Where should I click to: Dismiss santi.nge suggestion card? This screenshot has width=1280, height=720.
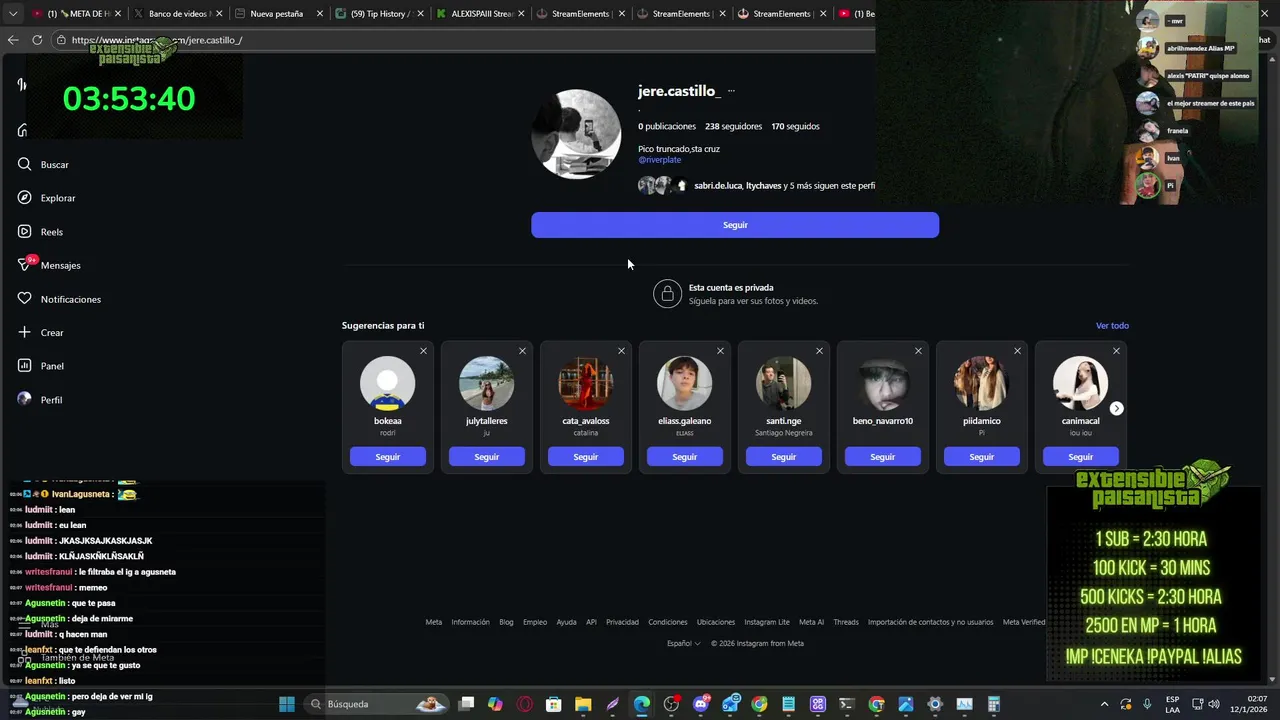pyautogui.click(x=819, y=351)
